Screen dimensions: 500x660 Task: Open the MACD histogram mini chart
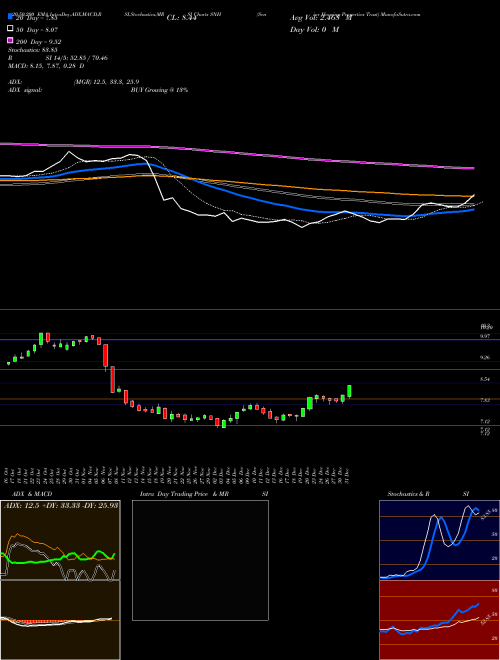pyautogui.click(x=60, y=620)
